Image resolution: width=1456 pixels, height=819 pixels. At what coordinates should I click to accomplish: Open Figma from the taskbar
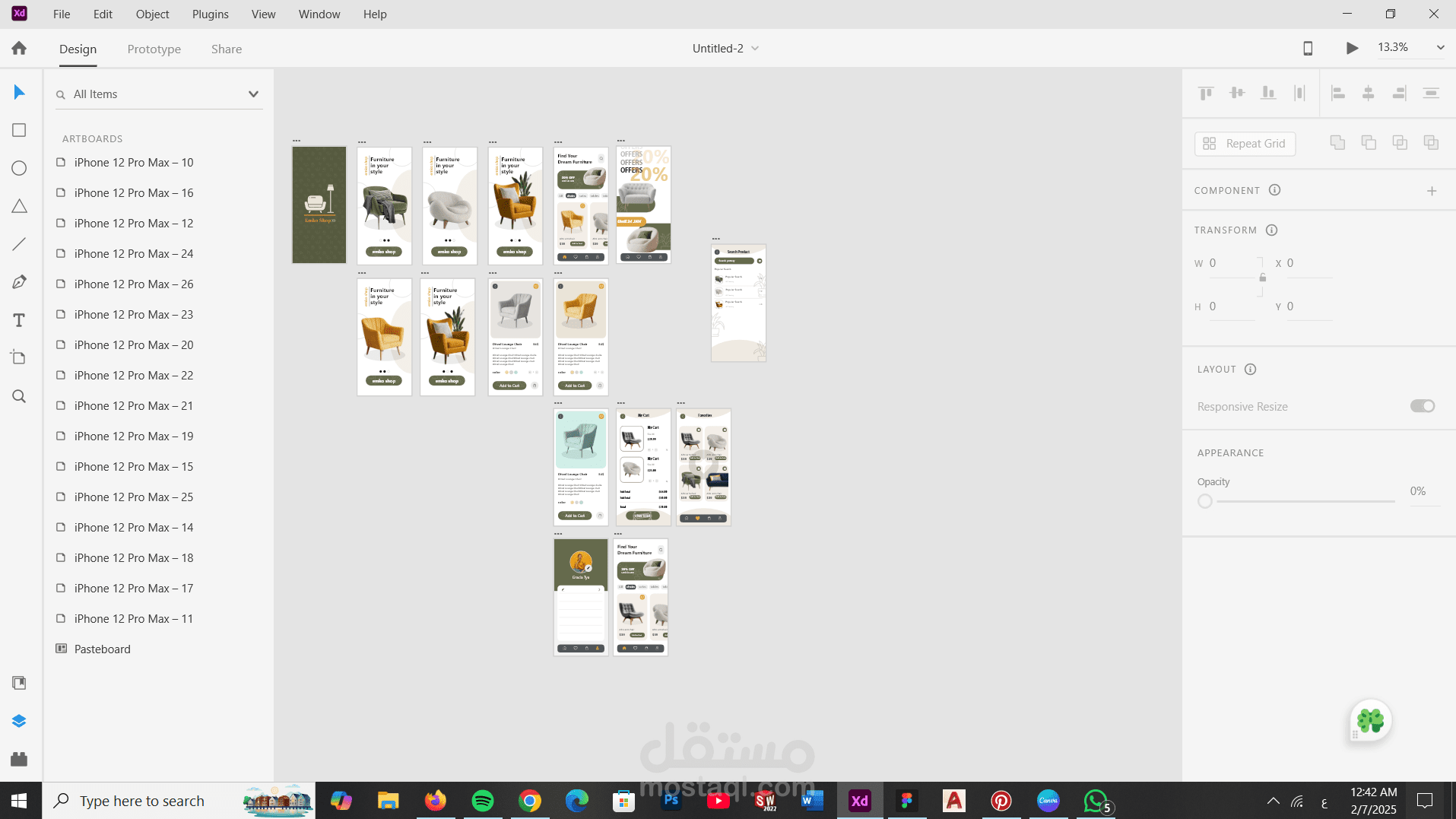point(907,801)
